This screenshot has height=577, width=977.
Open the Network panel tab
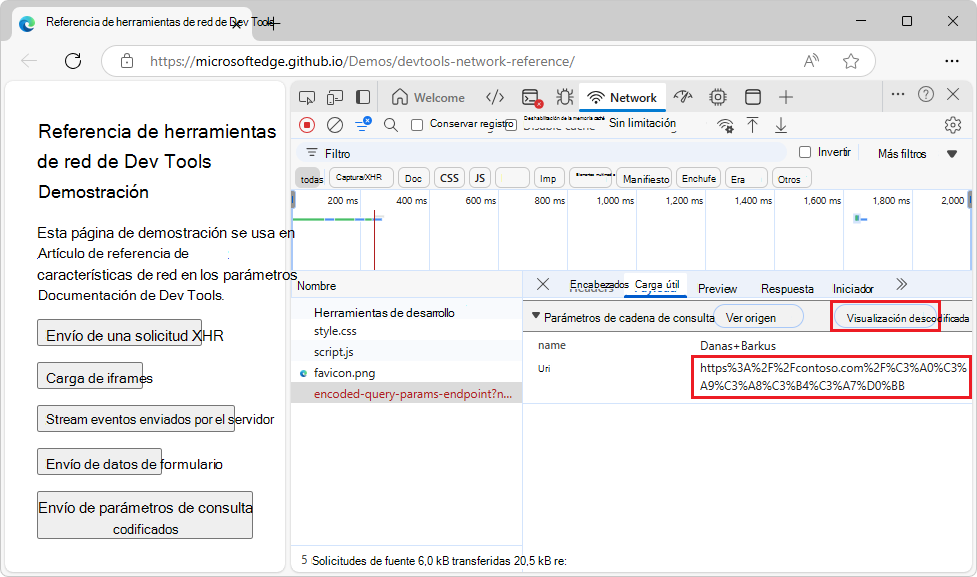pyautogui.click(x=622, y=97)
